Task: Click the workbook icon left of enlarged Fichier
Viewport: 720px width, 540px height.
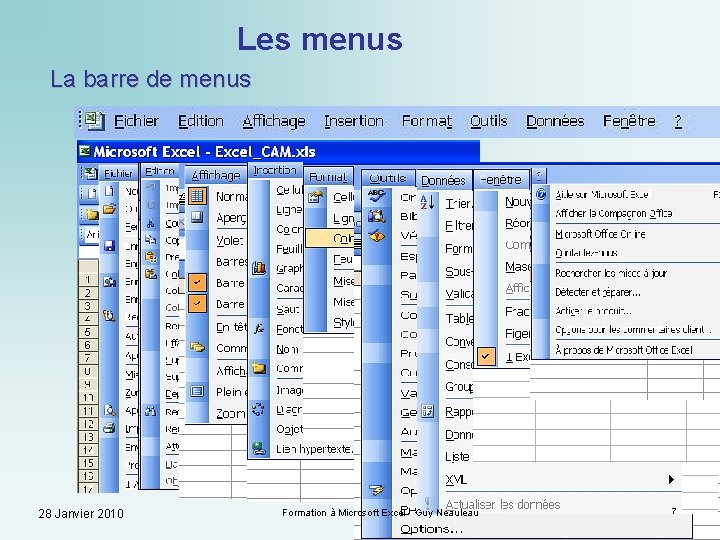Action: [x=95, y=121]
